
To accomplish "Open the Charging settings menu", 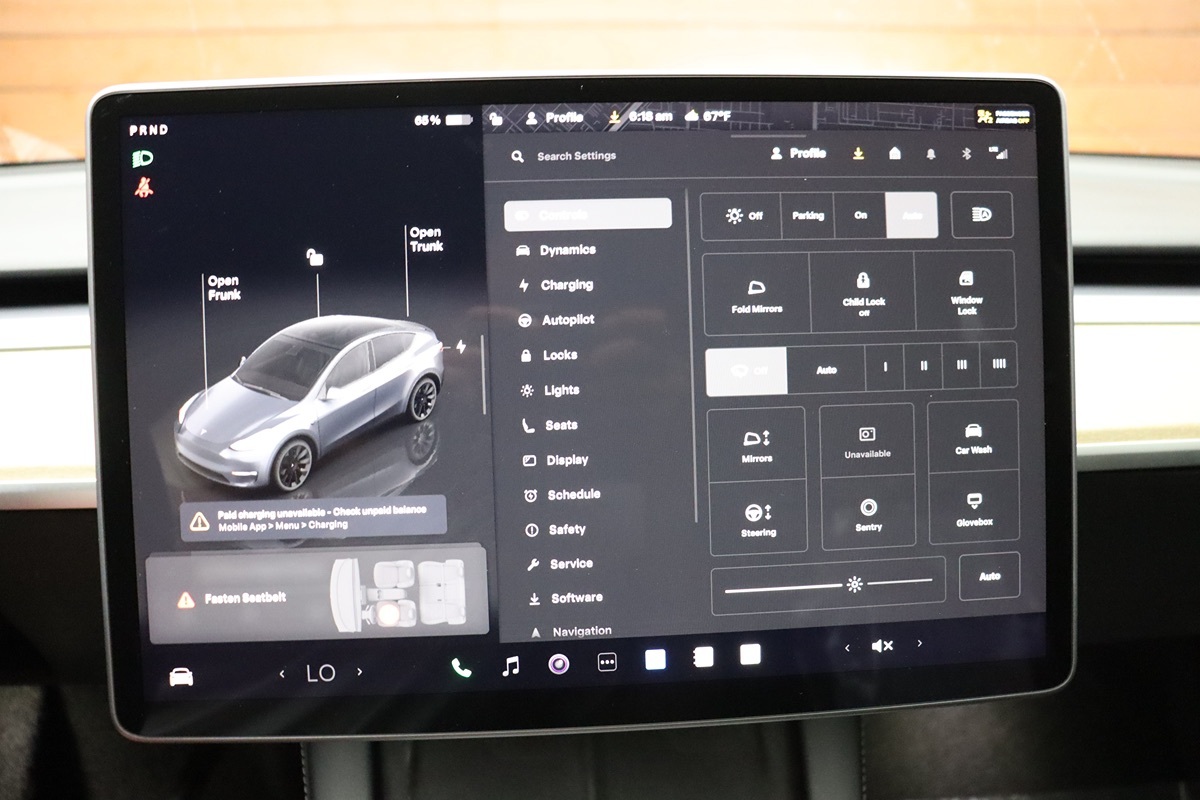I will pos(566,285).
